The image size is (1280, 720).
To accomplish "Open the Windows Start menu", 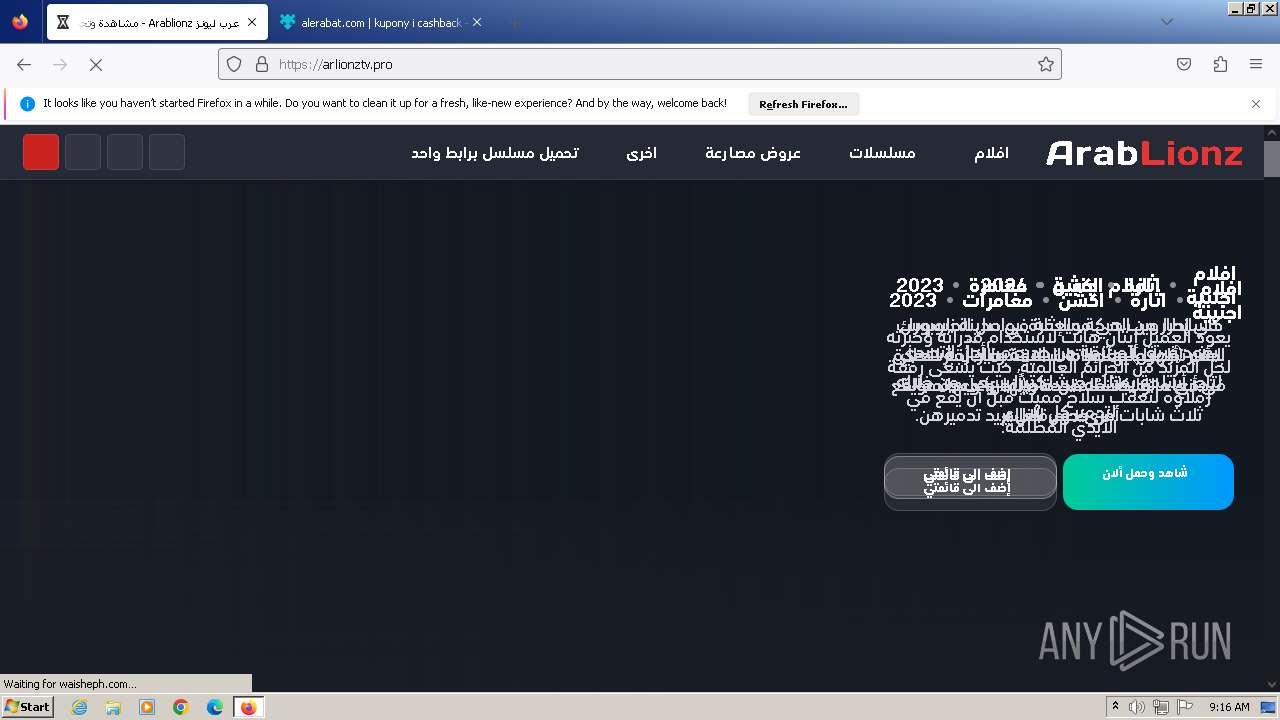I will (x=27, y=706).
